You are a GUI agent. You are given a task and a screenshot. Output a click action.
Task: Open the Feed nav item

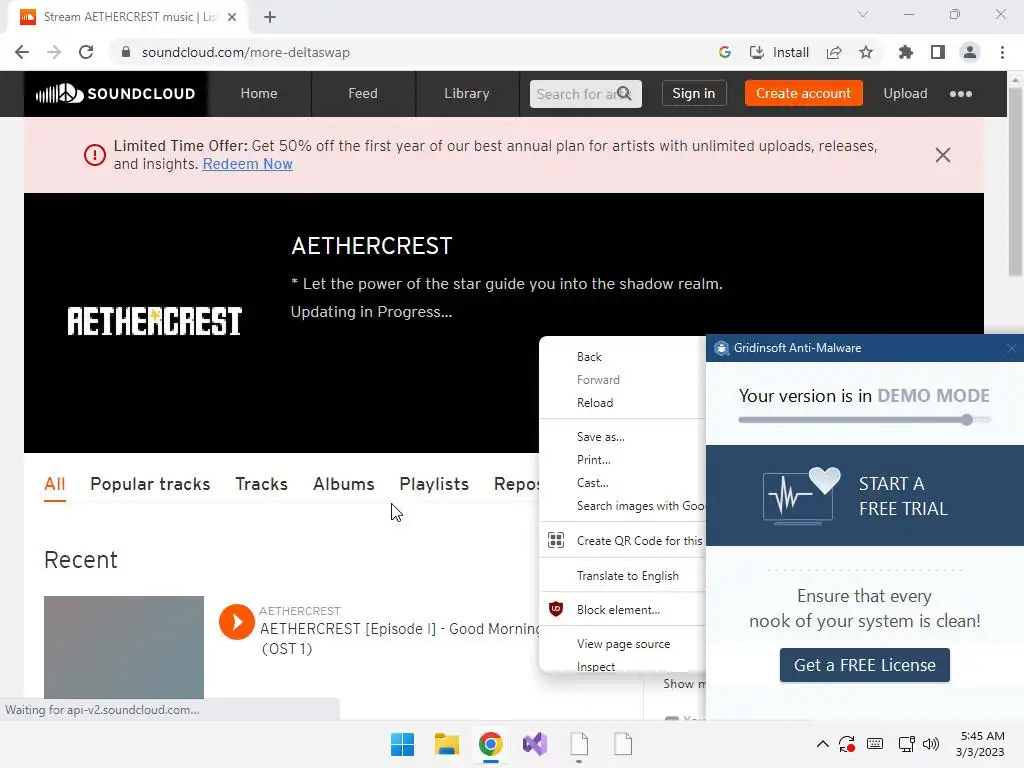pyautogui.click(x=362, y=93)
